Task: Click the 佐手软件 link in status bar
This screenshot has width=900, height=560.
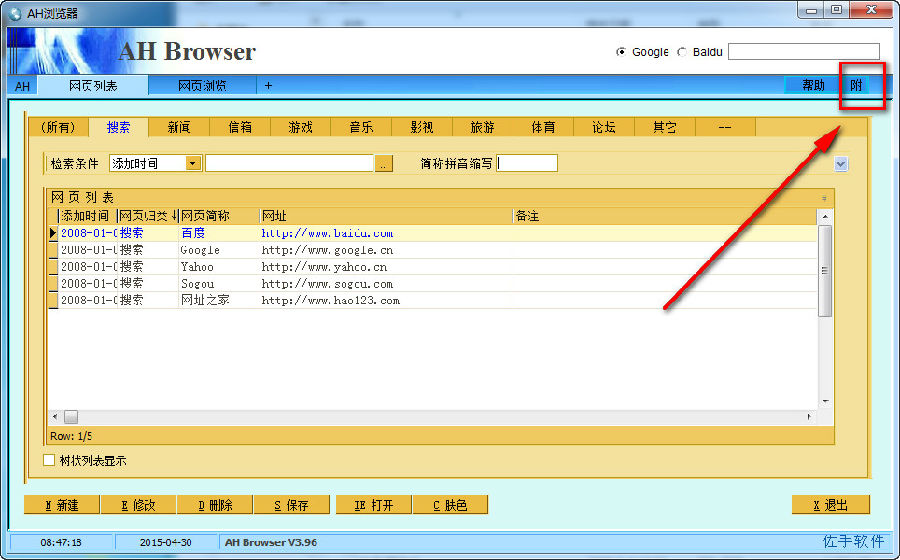Action: point(854,541)
